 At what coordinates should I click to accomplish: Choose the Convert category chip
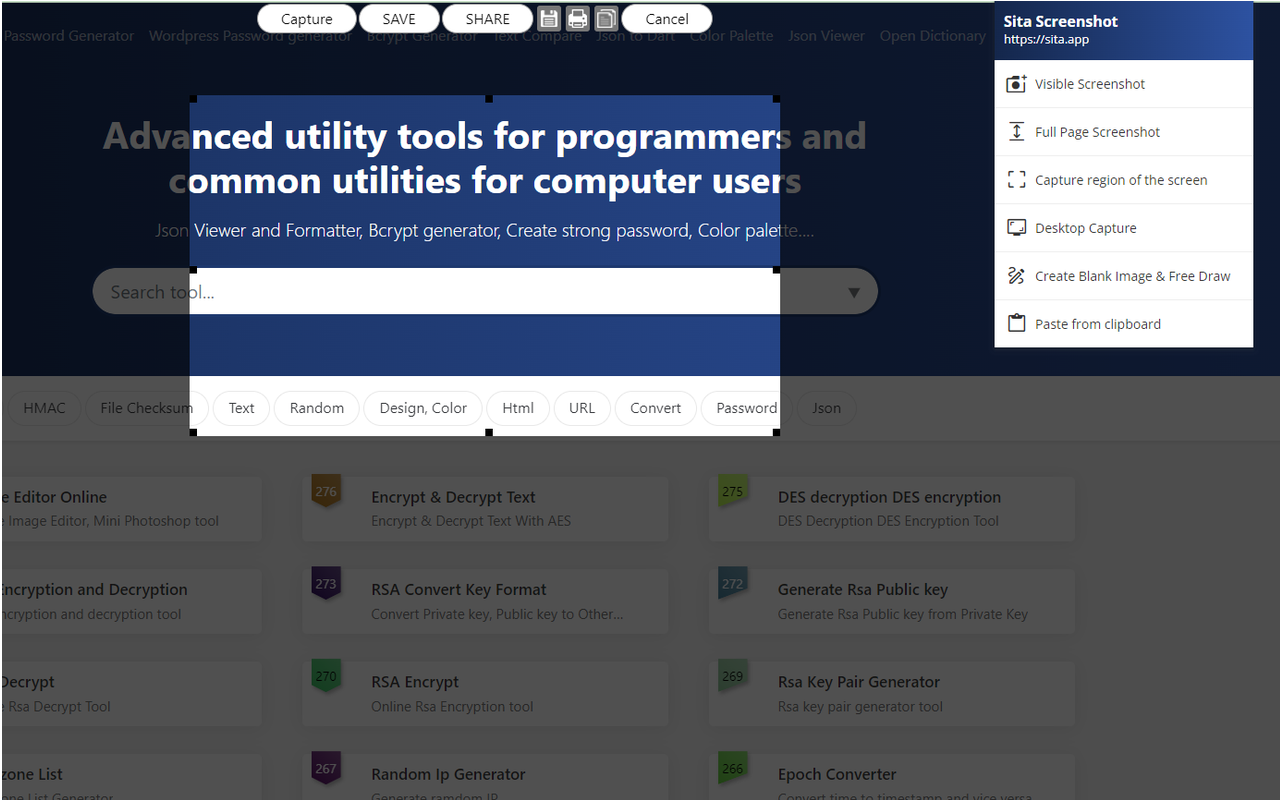pyautogui.click(x=655, y=408)
